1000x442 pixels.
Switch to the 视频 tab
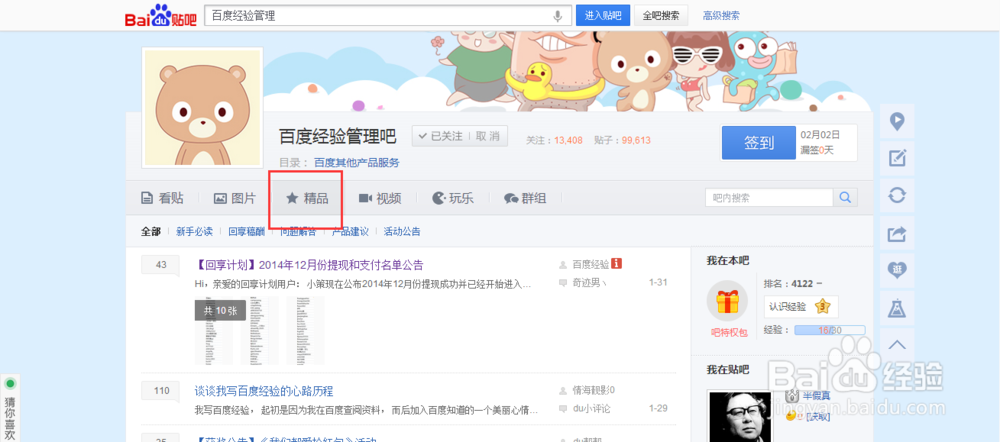click(x=379, y=198)
